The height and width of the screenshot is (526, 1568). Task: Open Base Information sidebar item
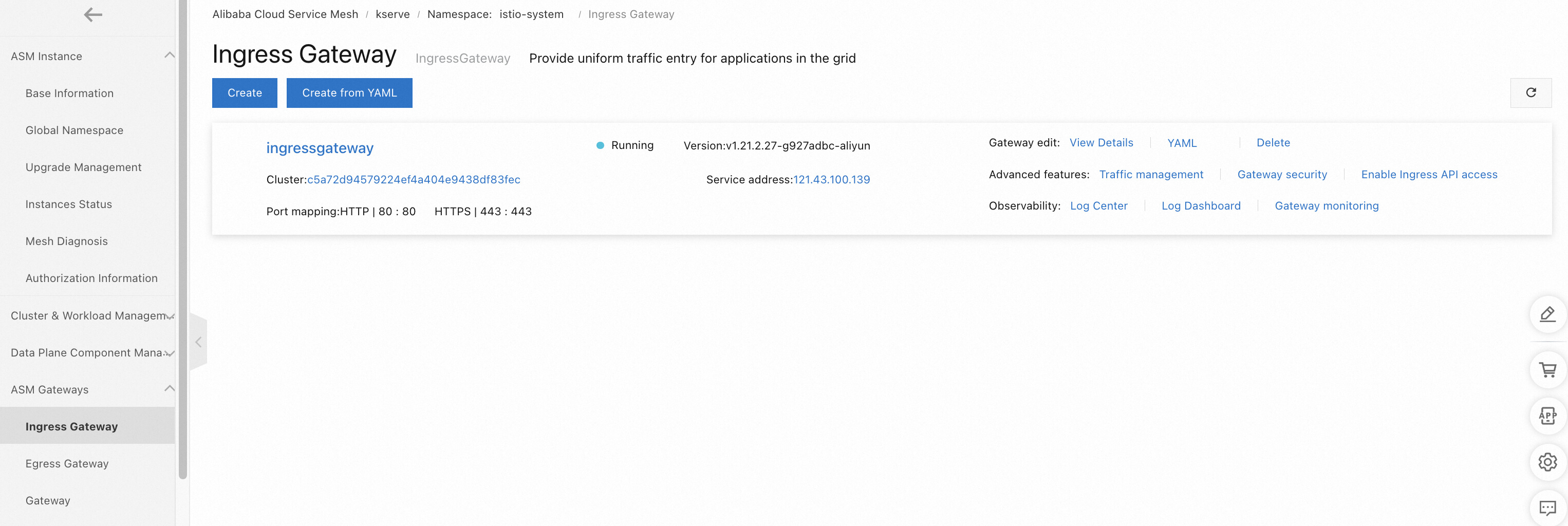pos(69,93)
